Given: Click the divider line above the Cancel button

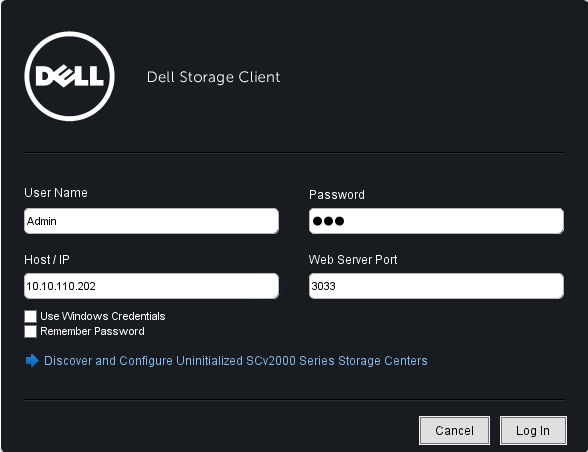Looking at the screenshot, I should point(294,399).
